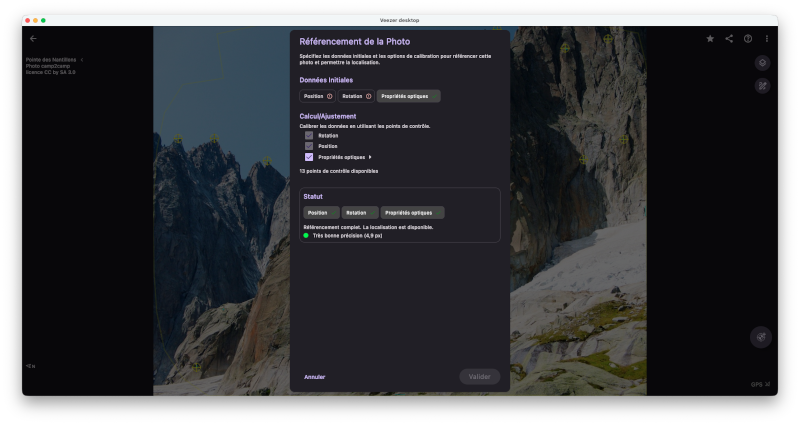Viewport: 800px width, 425px height.
Task: Click Rotation chip in Statut box
Action: click(360, 213)
